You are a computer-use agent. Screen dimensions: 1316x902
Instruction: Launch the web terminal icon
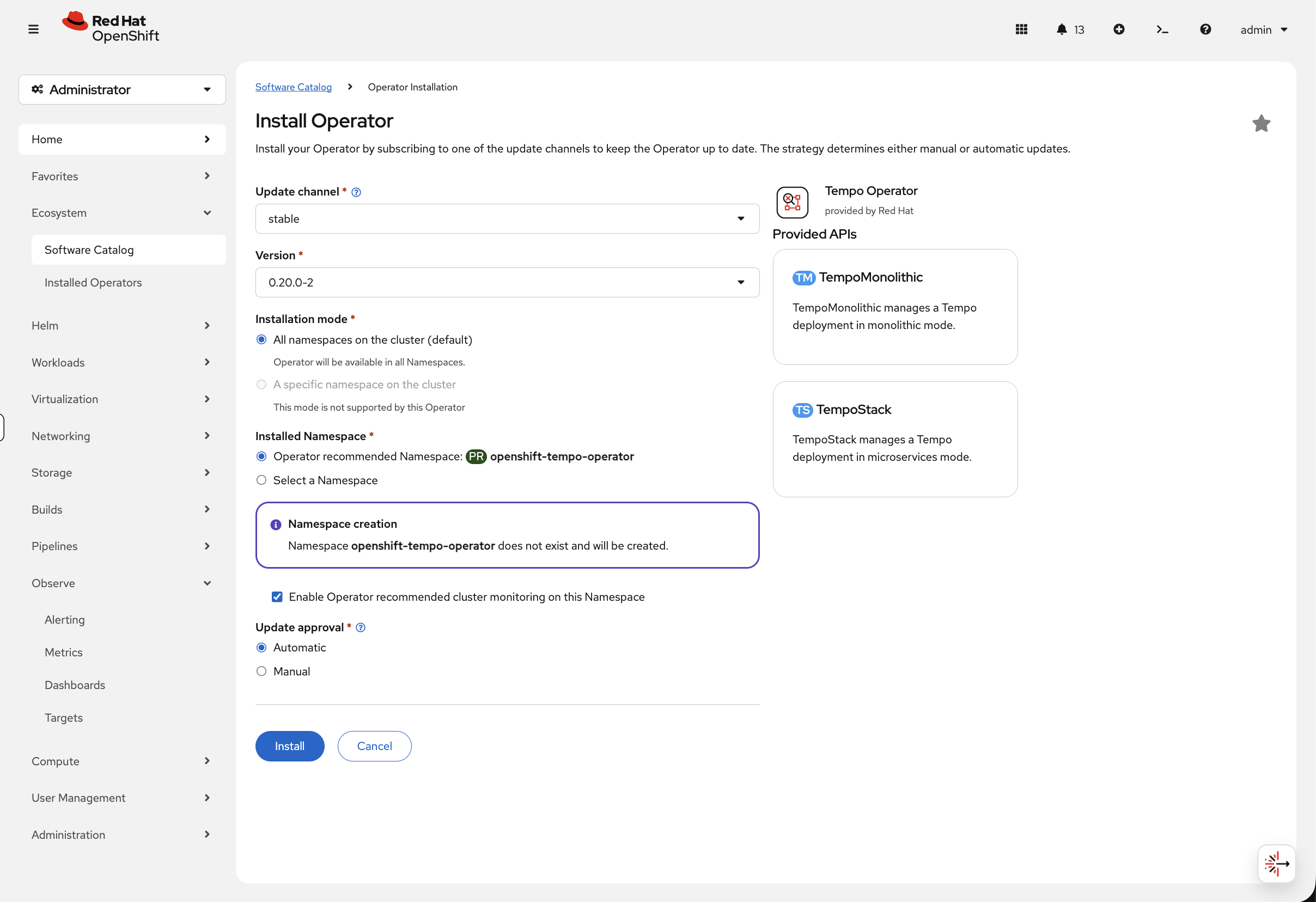(1162, 29)
